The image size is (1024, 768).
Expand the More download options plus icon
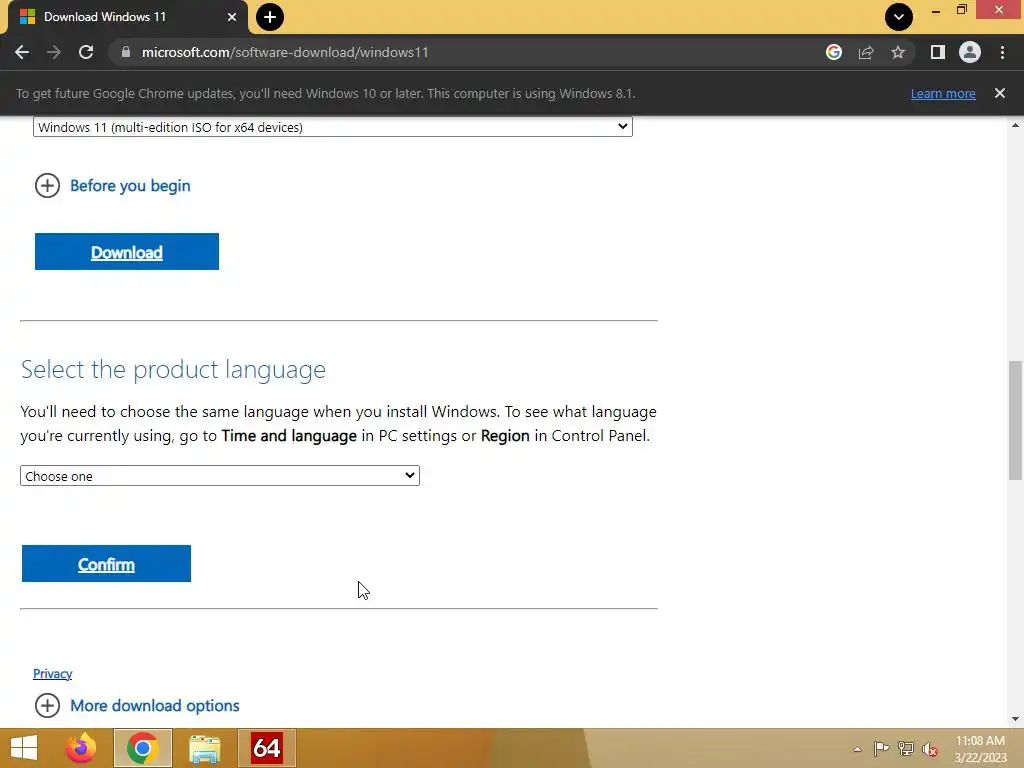pos(47,705)
